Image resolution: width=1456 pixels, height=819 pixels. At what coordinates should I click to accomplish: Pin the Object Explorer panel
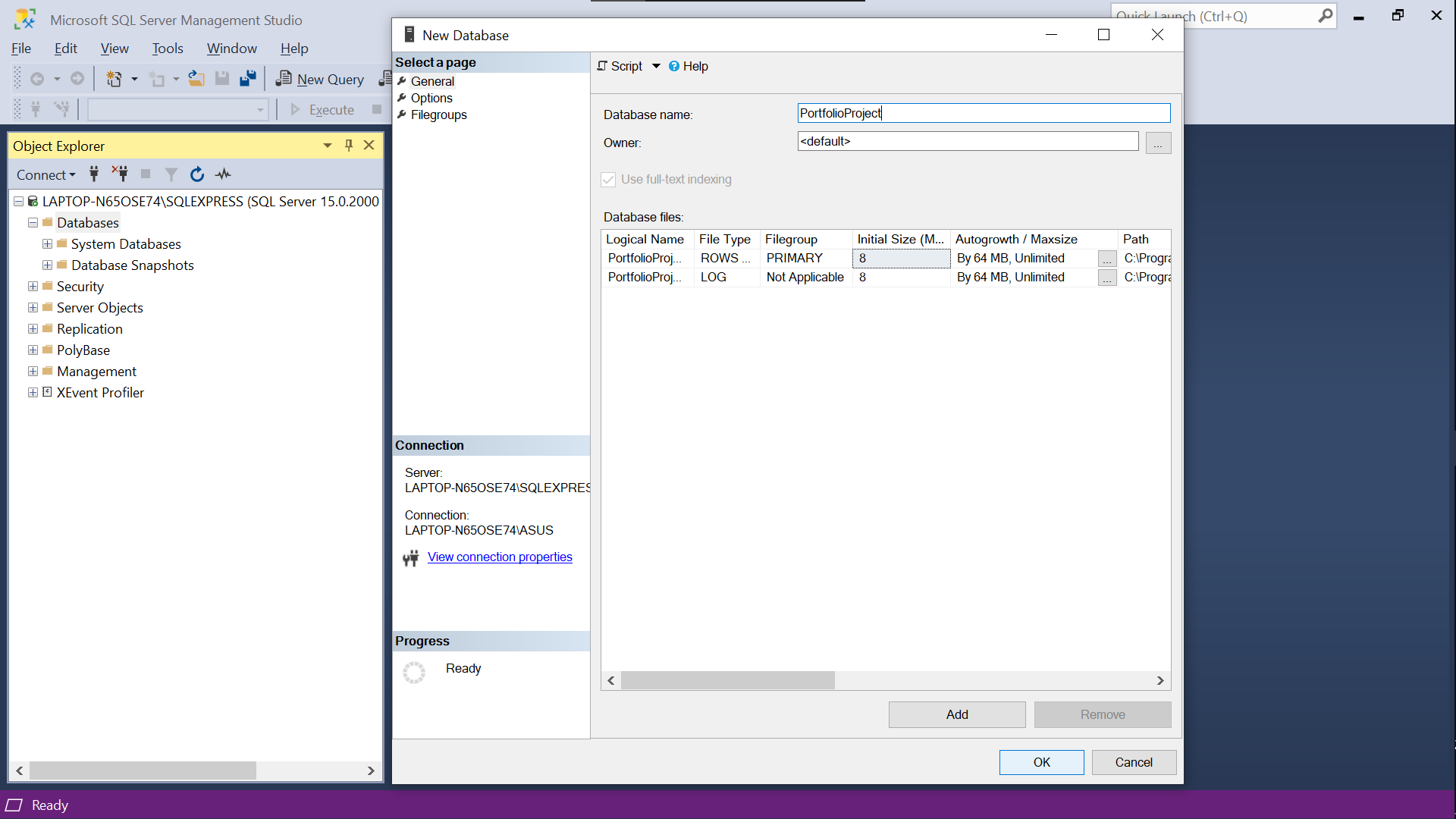point(349,146)
